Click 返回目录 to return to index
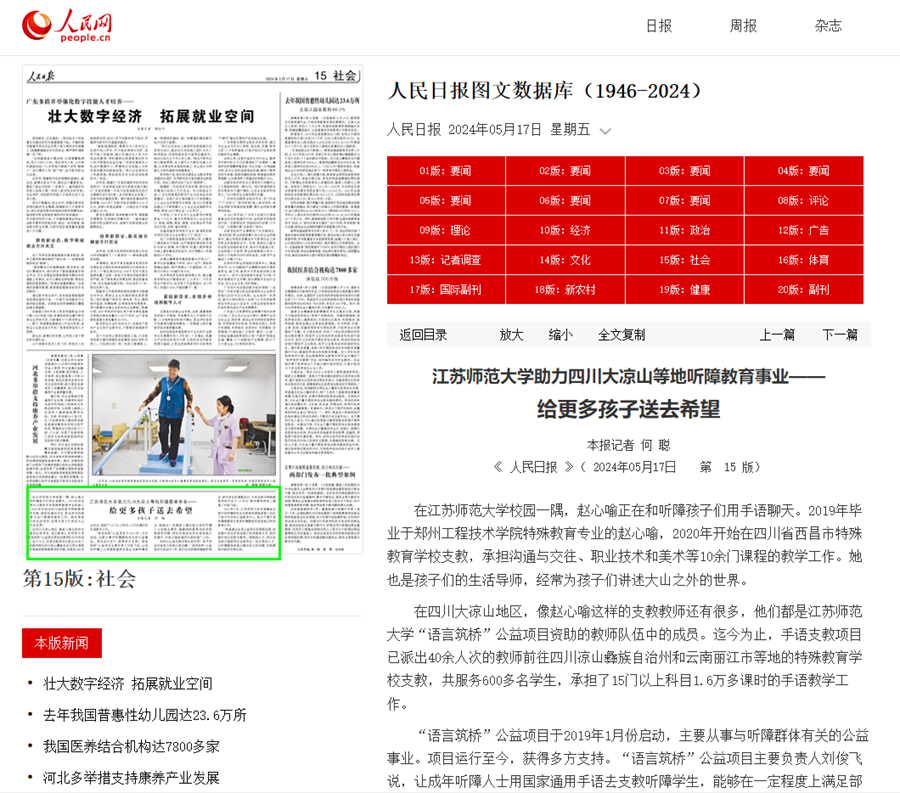900x793 pixels. coord(423,335)
